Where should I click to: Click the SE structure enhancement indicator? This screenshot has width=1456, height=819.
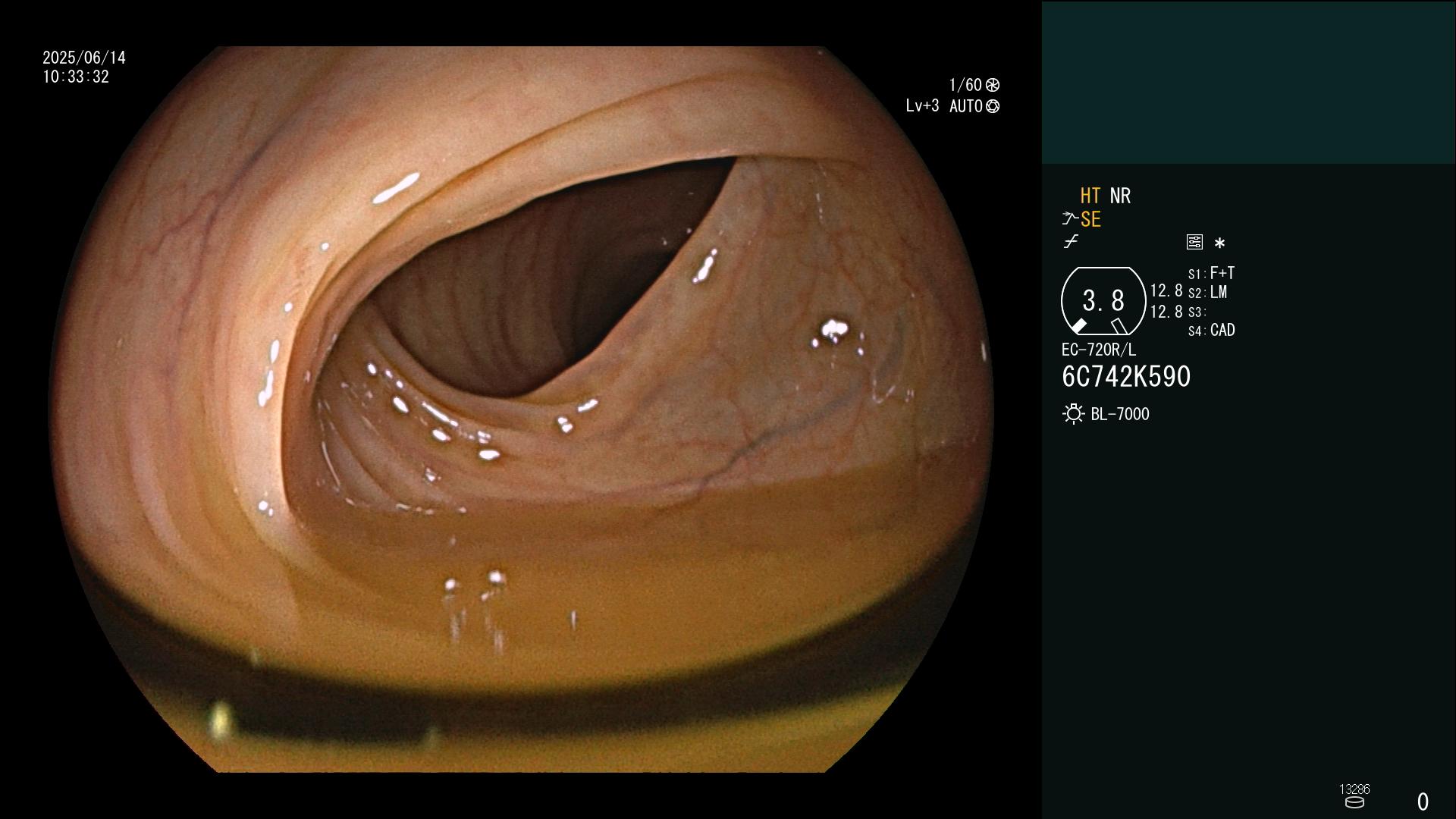(x=1090, y=220)
